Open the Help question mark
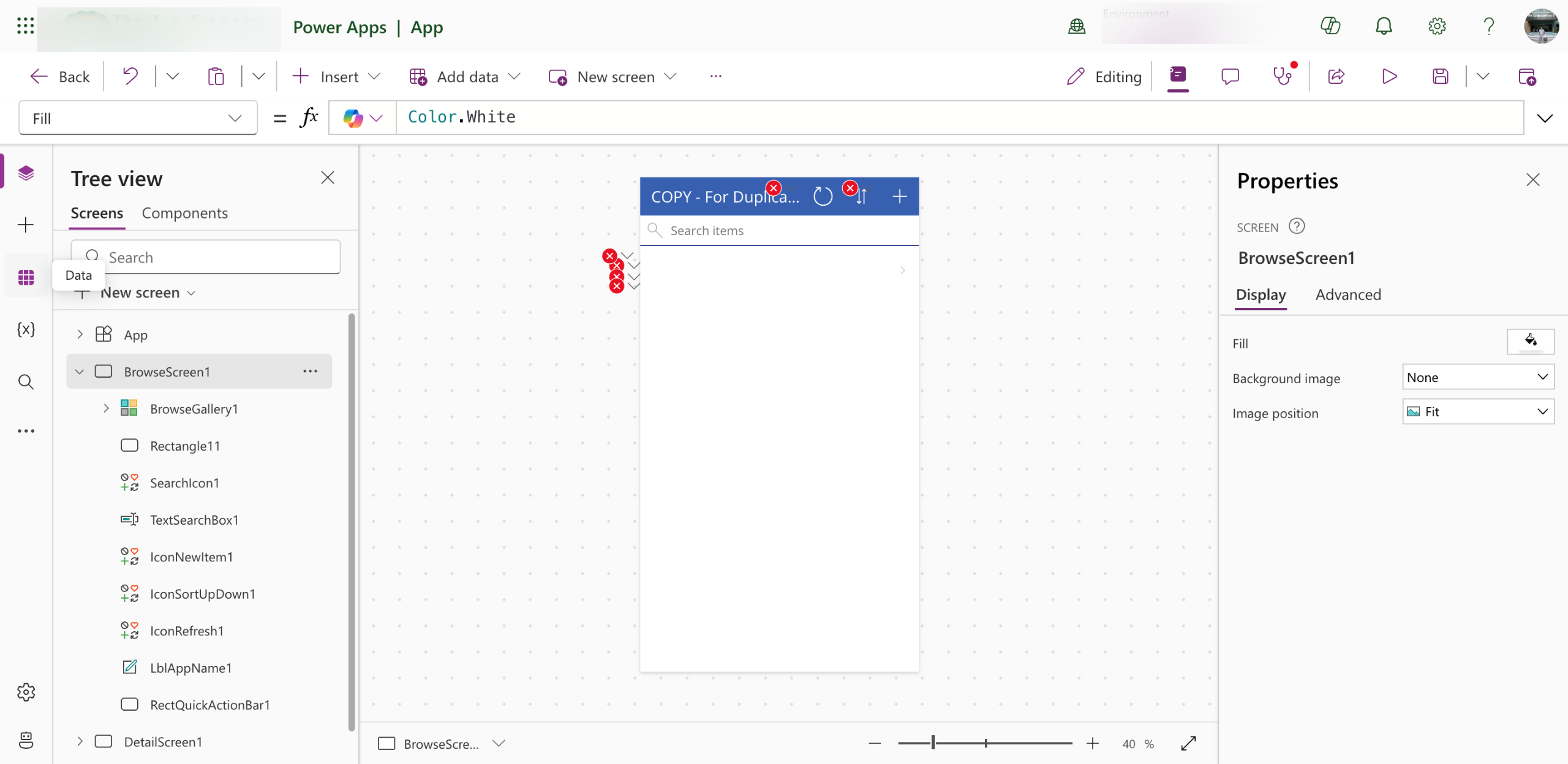The image size is (1568, 764). 1489,26
